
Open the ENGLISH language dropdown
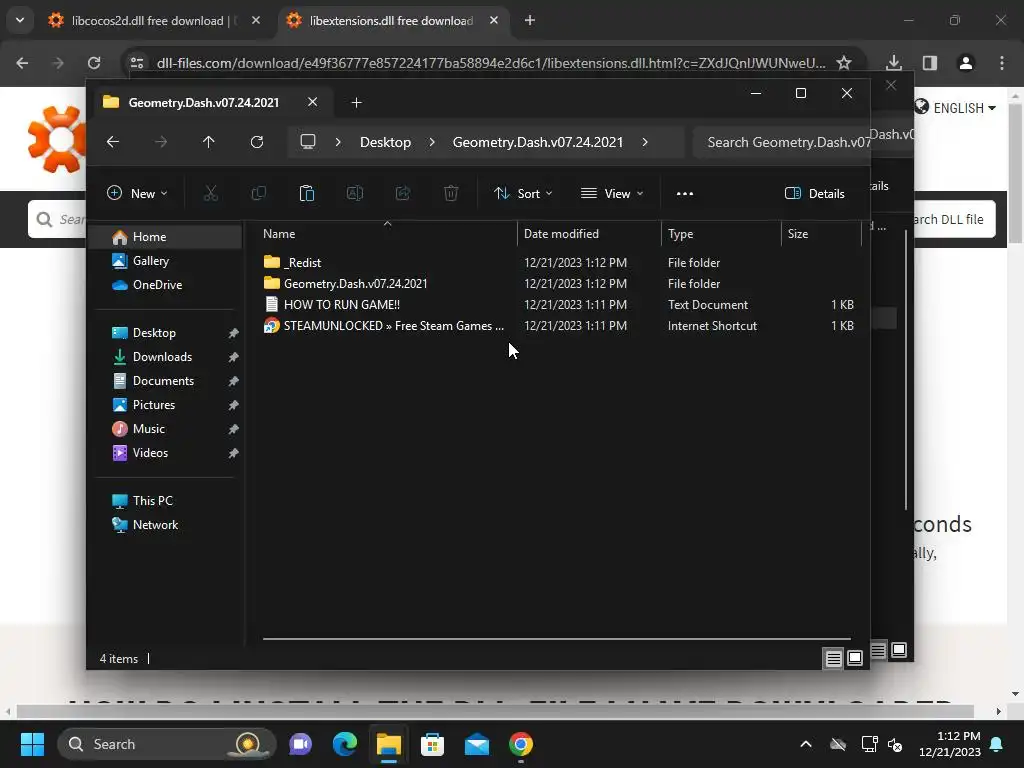click(x=955, y=108)
